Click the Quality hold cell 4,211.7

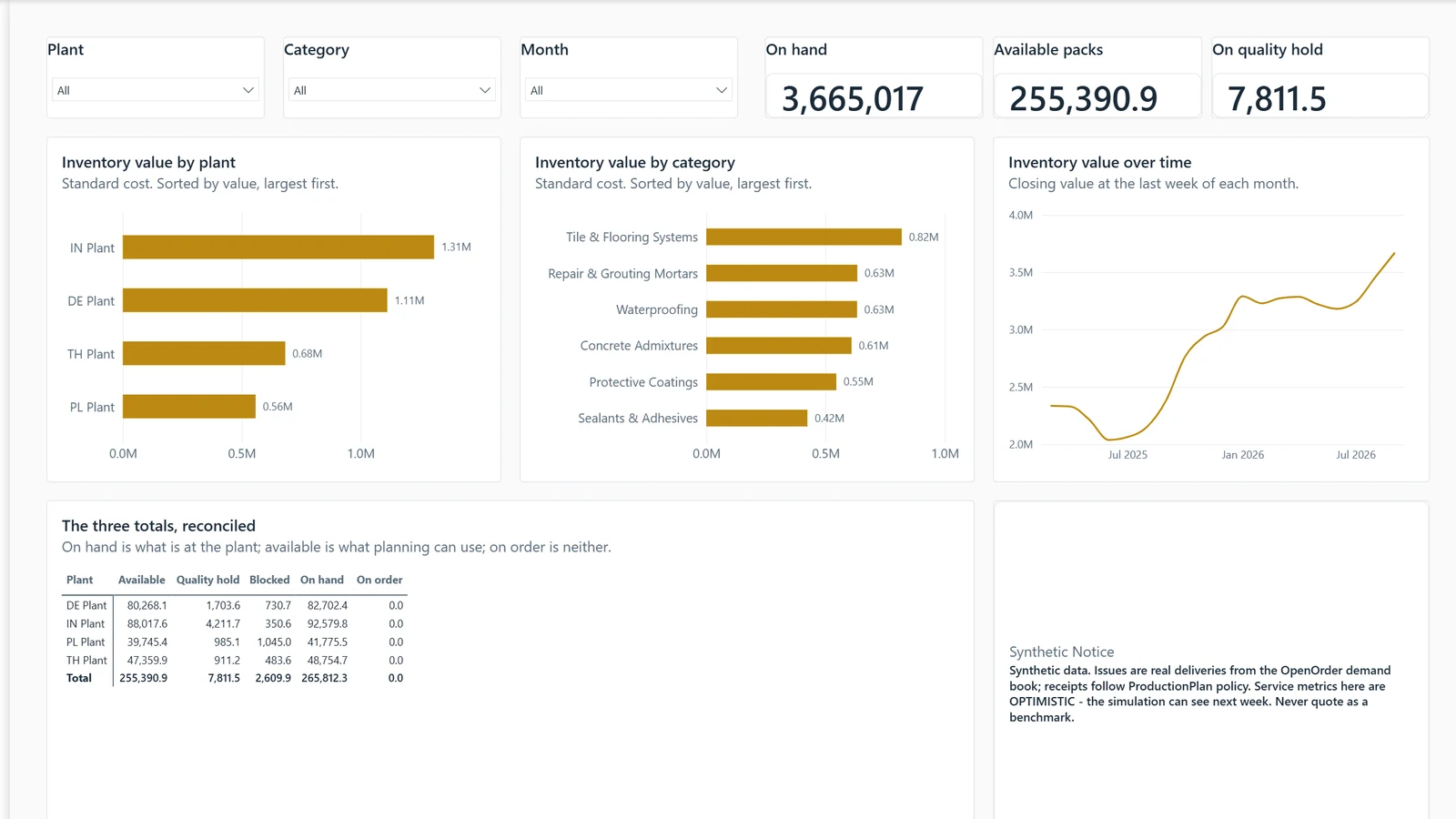[x=223, y=623]
